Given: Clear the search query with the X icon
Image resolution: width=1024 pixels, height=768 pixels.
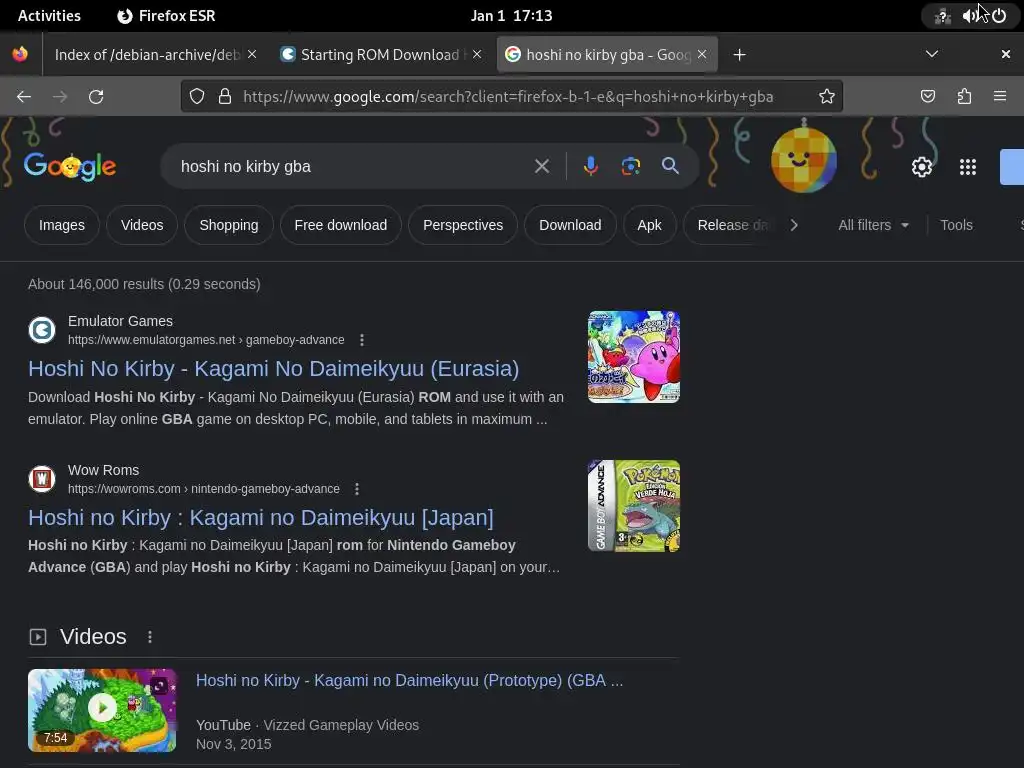Looking at the screenshot, I should tap(541, 167).
